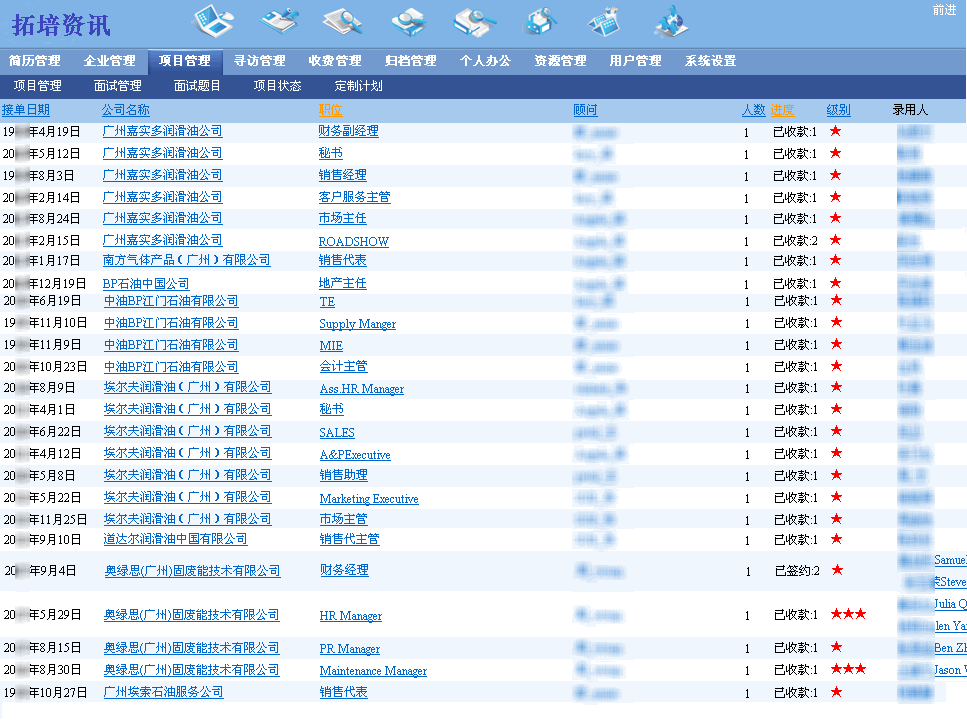Screen dimensions: 967x722
Task: Open the 销售经理 position link
Action: (343, 174)
